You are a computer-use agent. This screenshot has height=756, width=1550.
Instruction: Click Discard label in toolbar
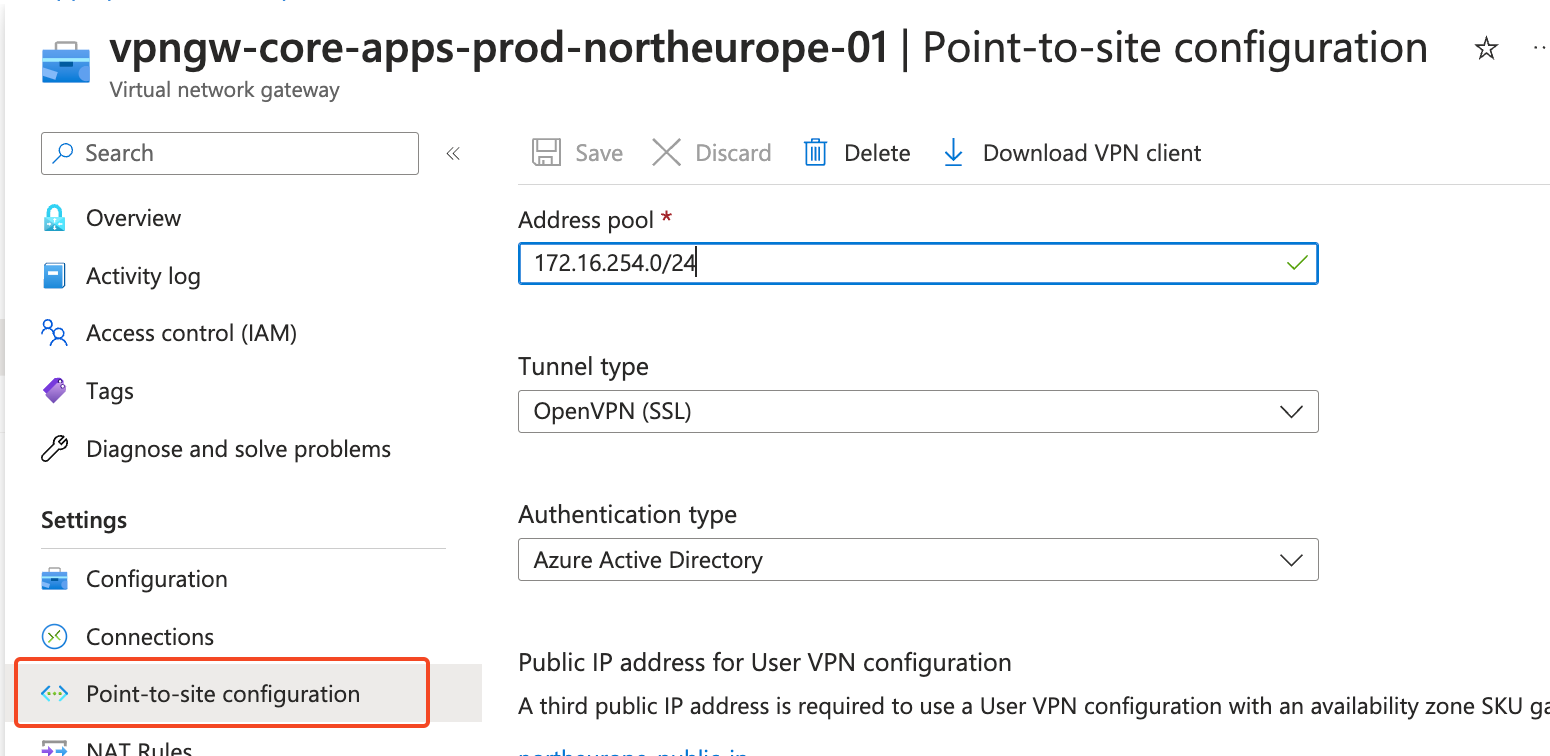click(733, 153)
